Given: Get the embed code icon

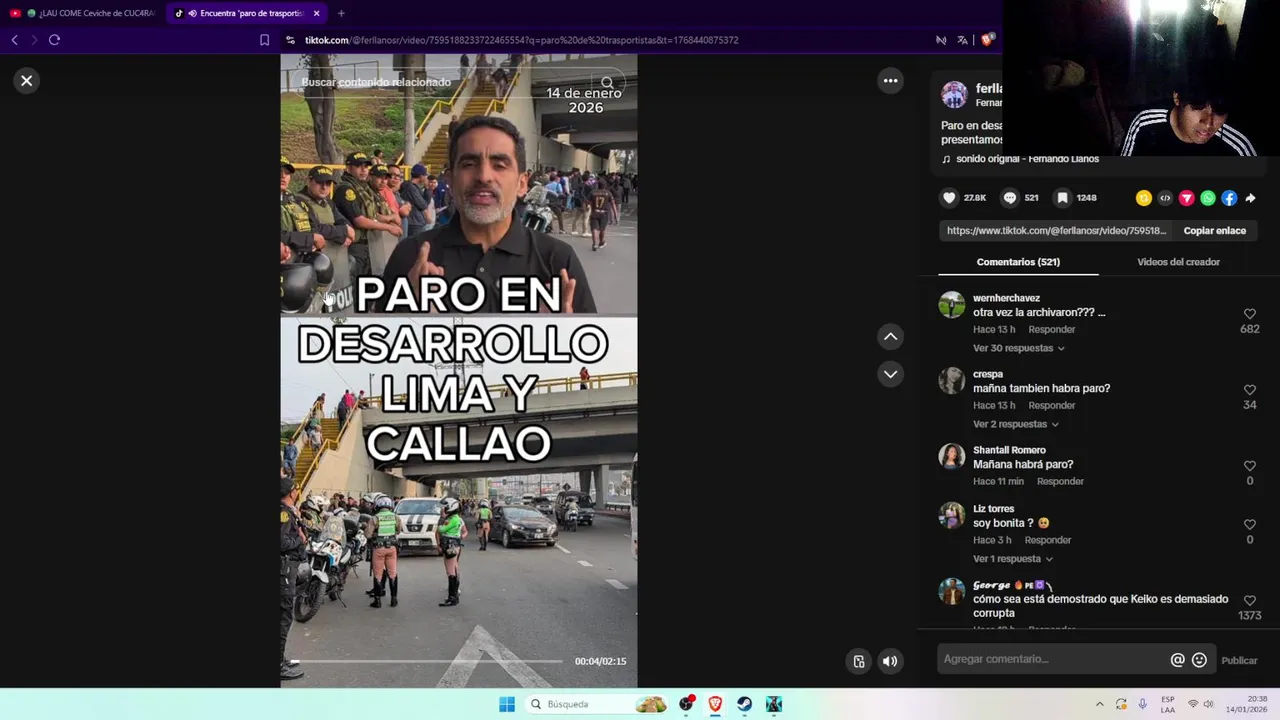Looking at the screenshot, I should [x=1165, y=198].
